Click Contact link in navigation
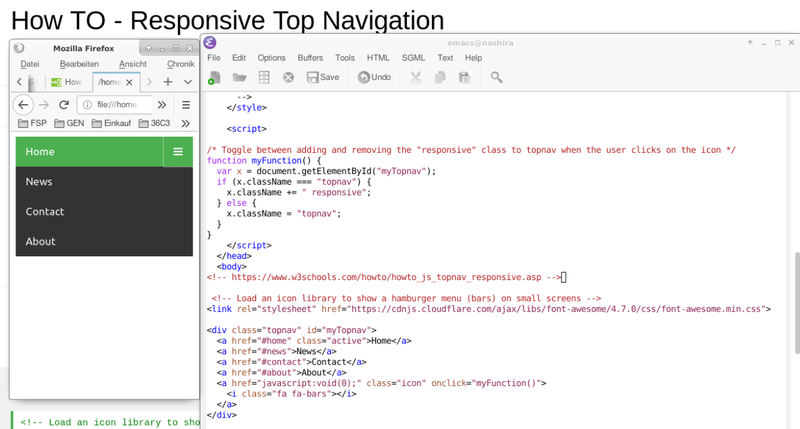Screen dimensions: 800x429 [104, 211]
